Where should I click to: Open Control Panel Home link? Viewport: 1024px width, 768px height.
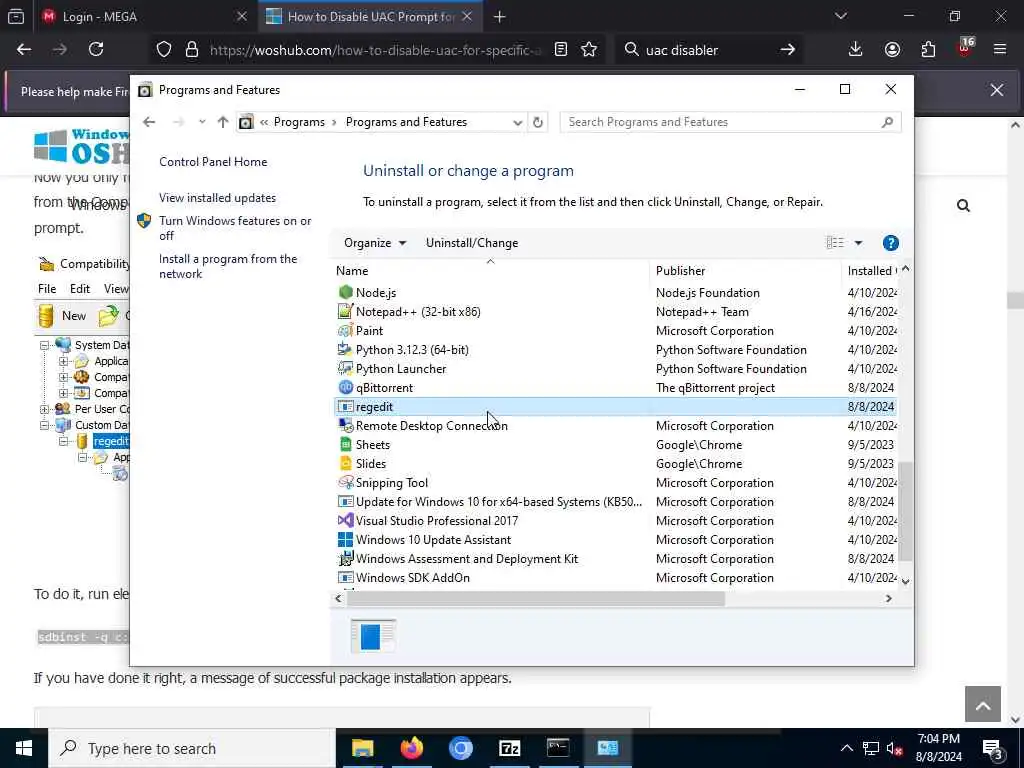(213, 162)
